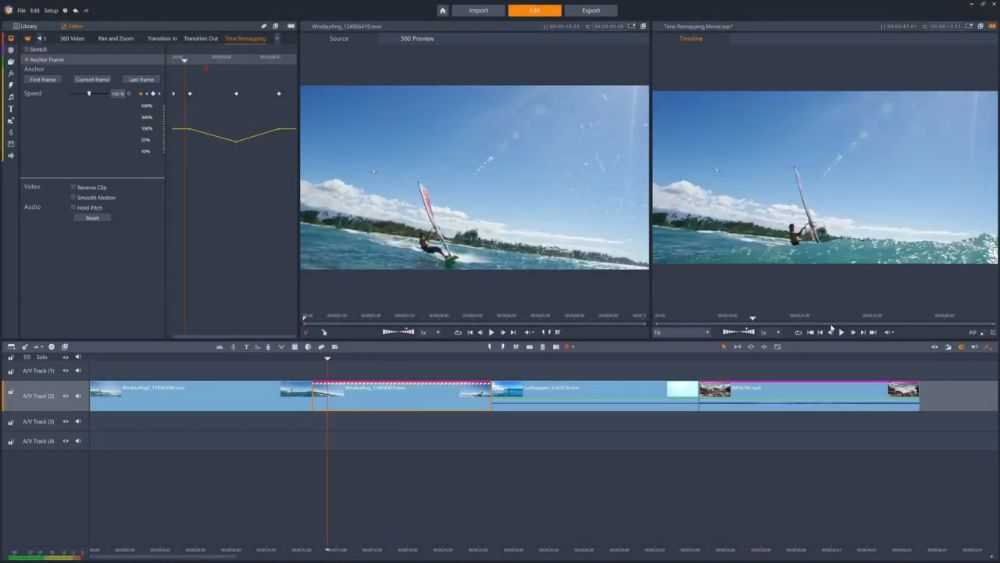The width and height of the screenshot is (1000, 563).
Task: Toggle the Smooth Motion checkbox
Action: [x=74, y=197]
